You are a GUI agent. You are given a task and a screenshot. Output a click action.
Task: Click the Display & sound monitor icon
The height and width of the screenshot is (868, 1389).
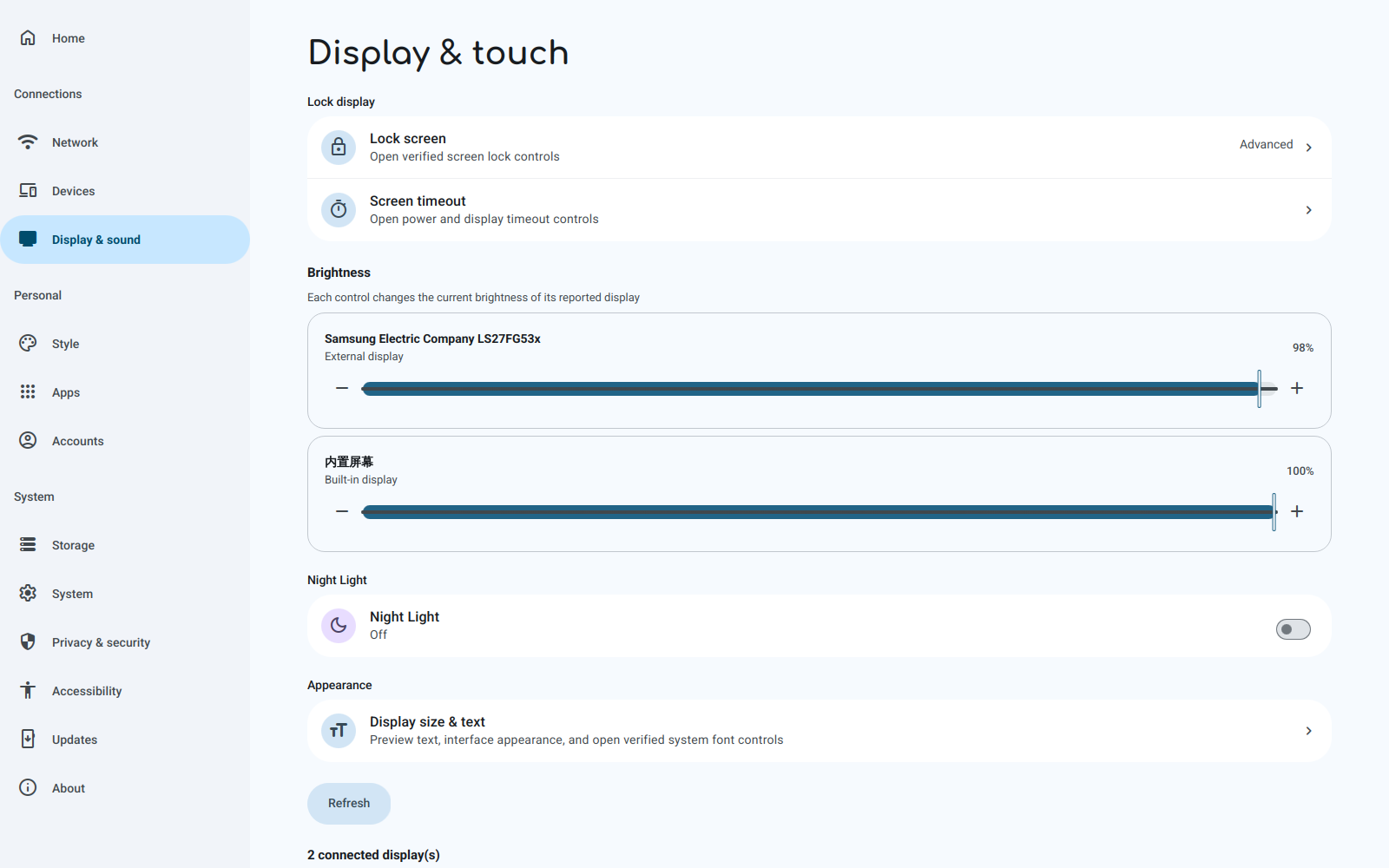(28, 240)
